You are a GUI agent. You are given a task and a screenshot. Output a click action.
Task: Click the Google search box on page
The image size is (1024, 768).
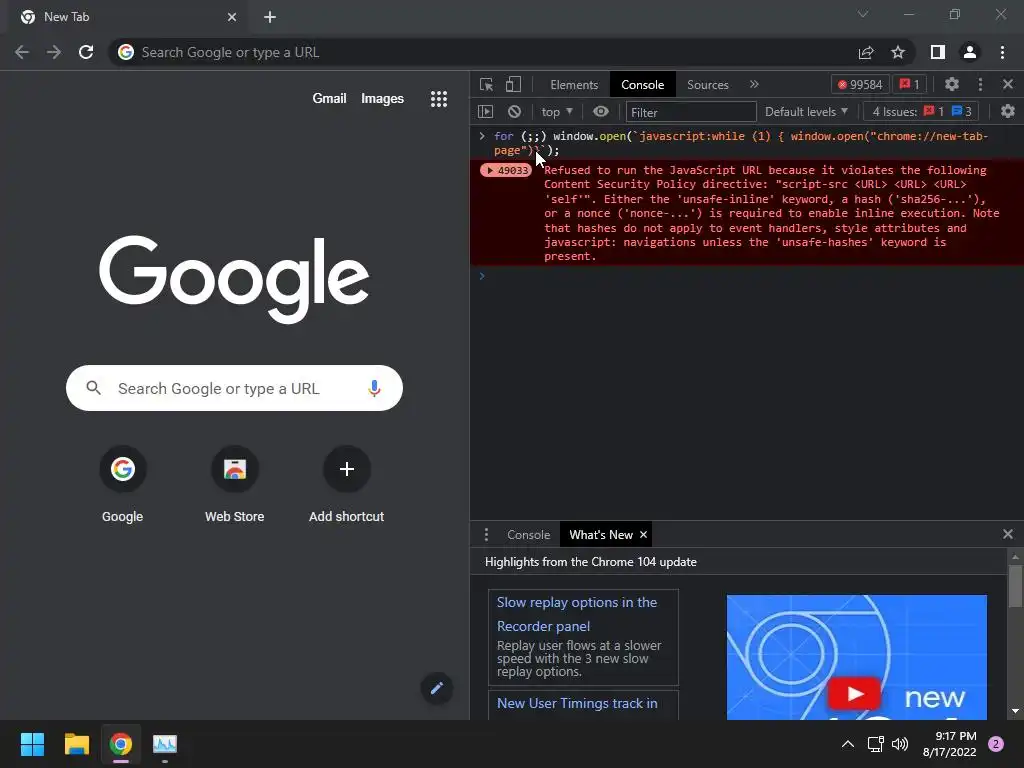pyautogui.click(x=234, y=389)
